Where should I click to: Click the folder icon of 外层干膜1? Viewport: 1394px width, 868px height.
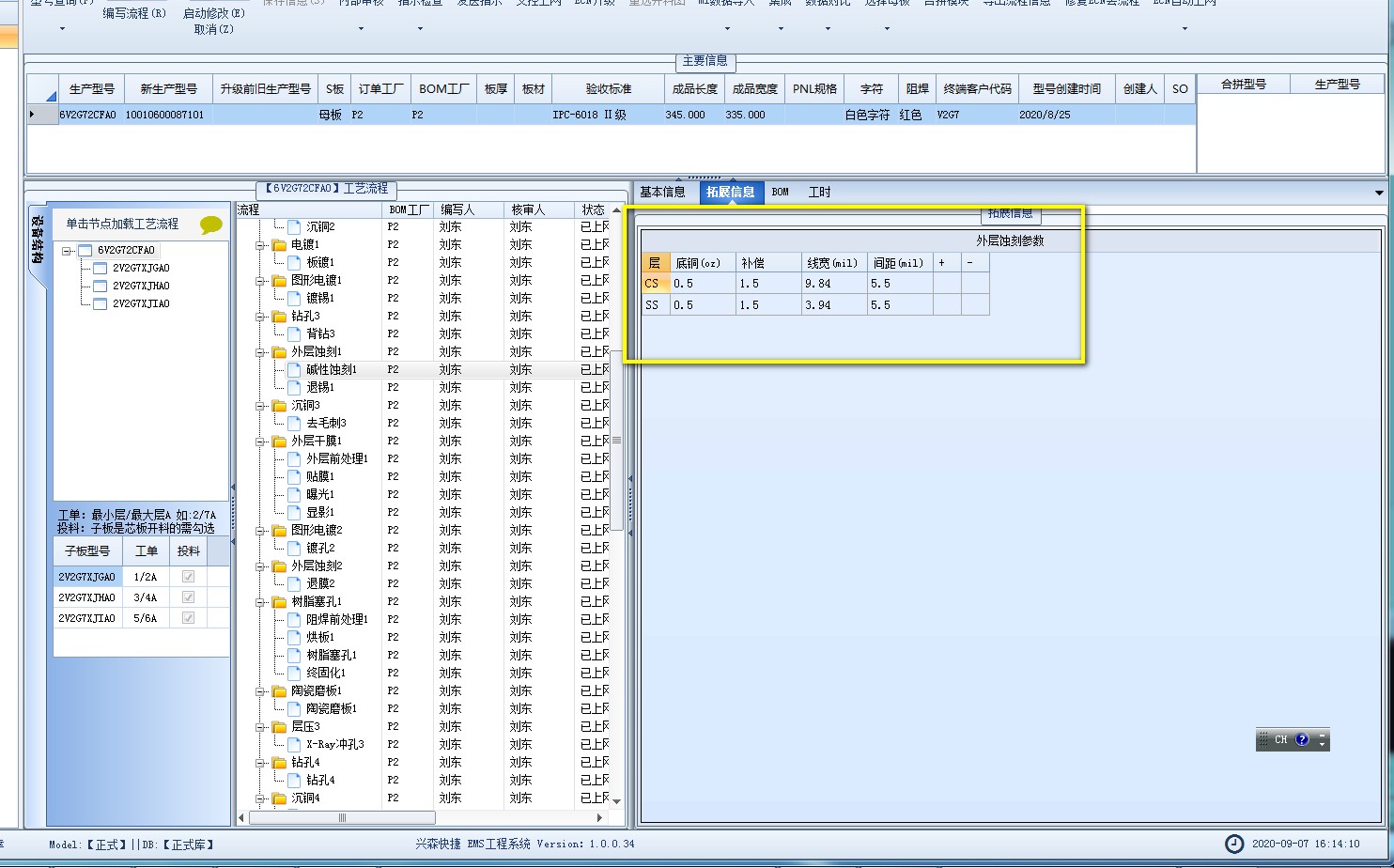pos(279,442)
